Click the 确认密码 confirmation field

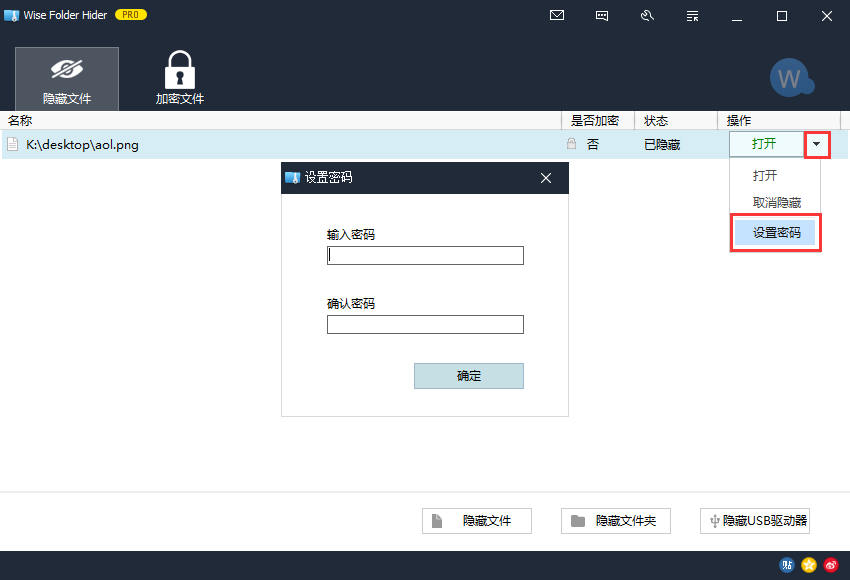(x=425, y=324)
